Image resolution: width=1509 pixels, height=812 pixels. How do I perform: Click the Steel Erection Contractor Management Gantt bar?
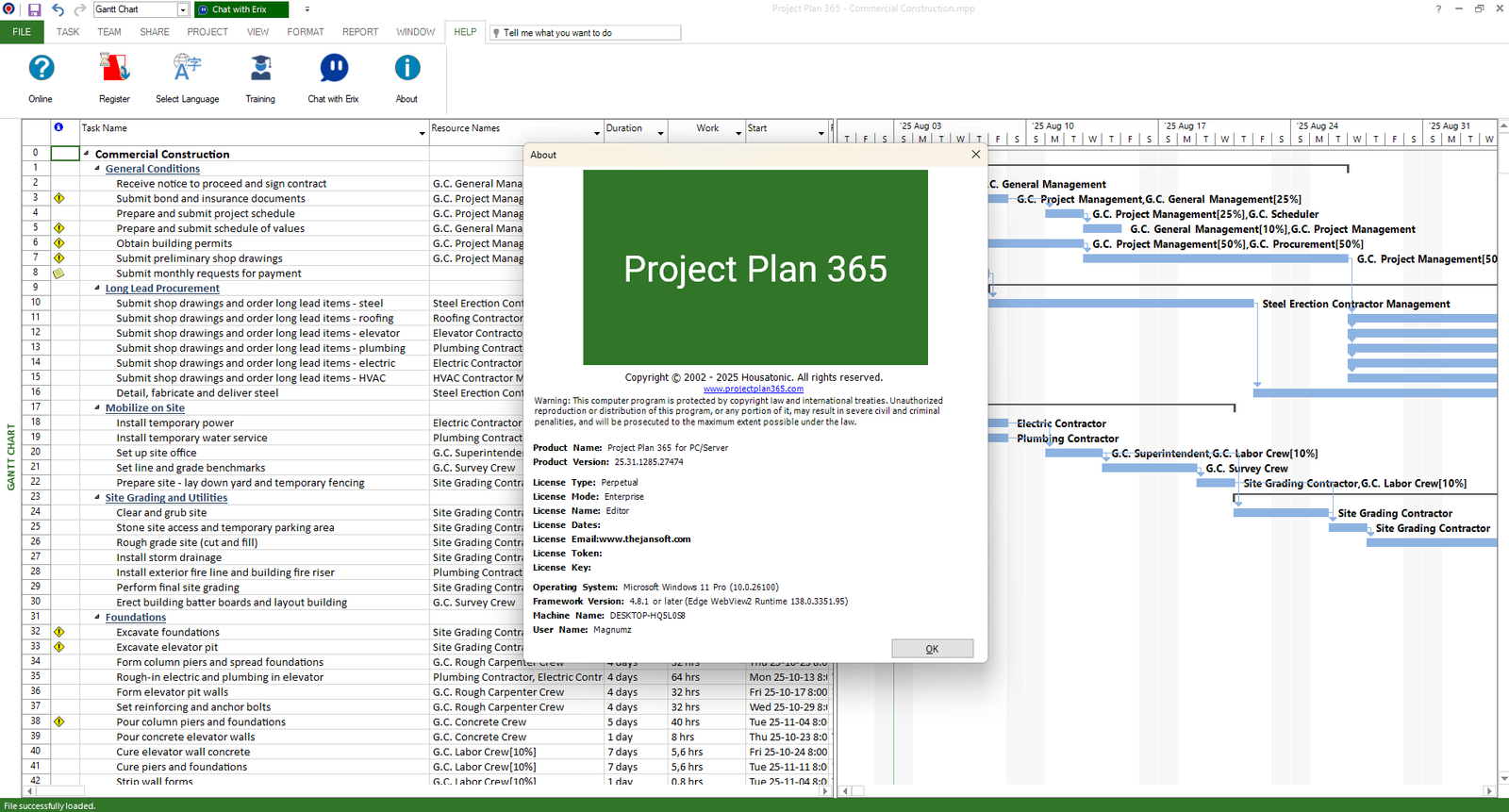click(1121, 304)
